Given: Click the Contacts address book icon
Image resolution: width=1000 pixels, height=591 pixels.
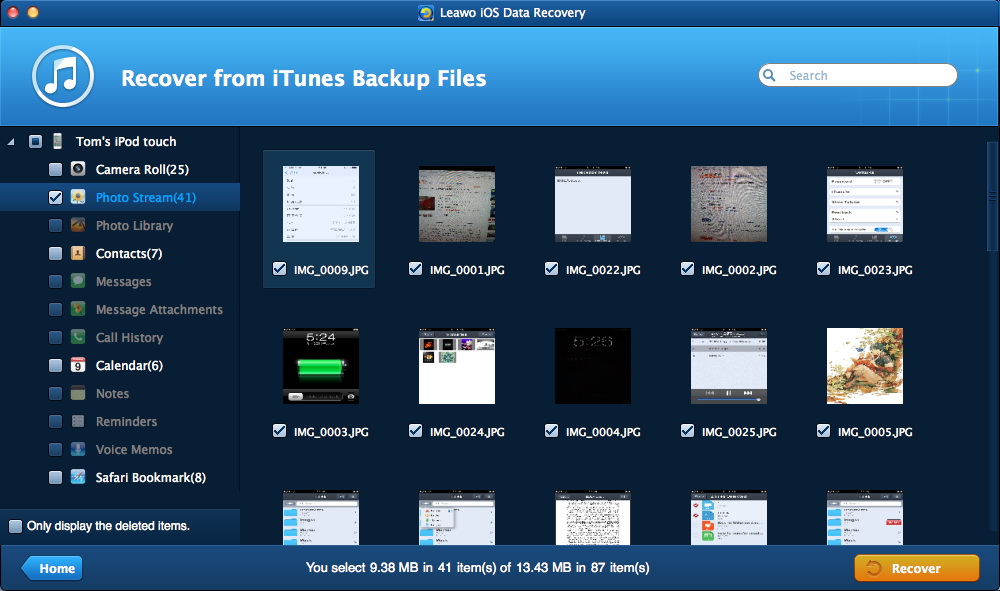Looking at the screenshot, I should 78,253.
